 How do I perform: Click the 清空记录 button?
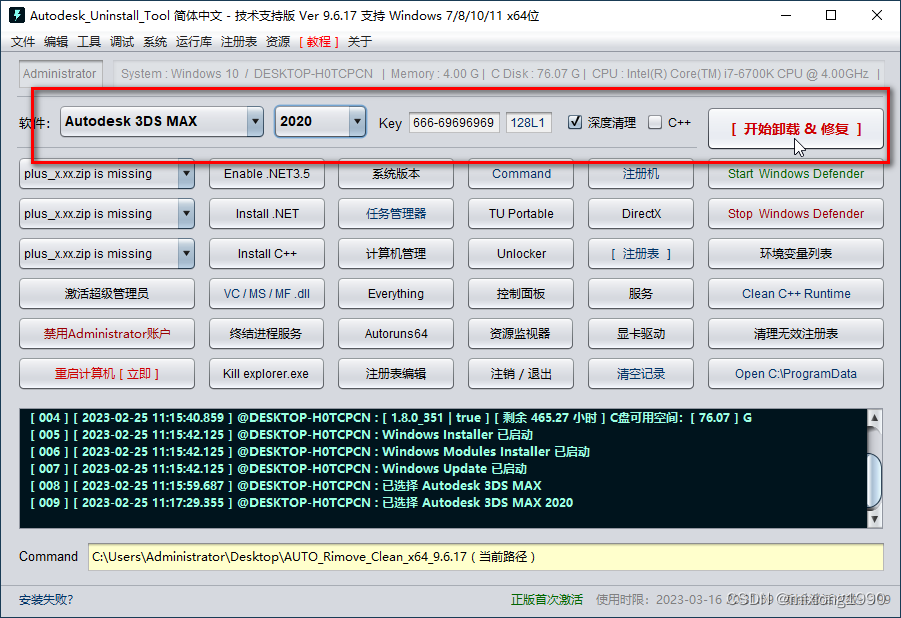[x=641, y=374]
